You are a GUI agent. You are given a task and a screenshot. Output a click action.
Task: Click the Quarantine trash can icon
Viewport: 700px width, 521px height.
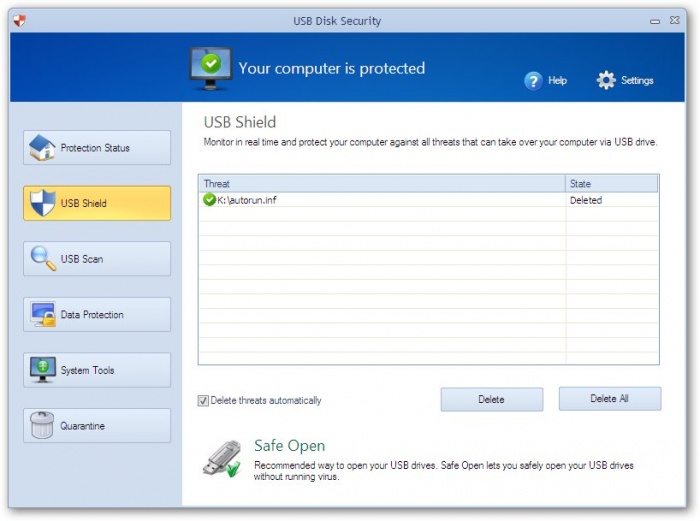pos(42,425)
